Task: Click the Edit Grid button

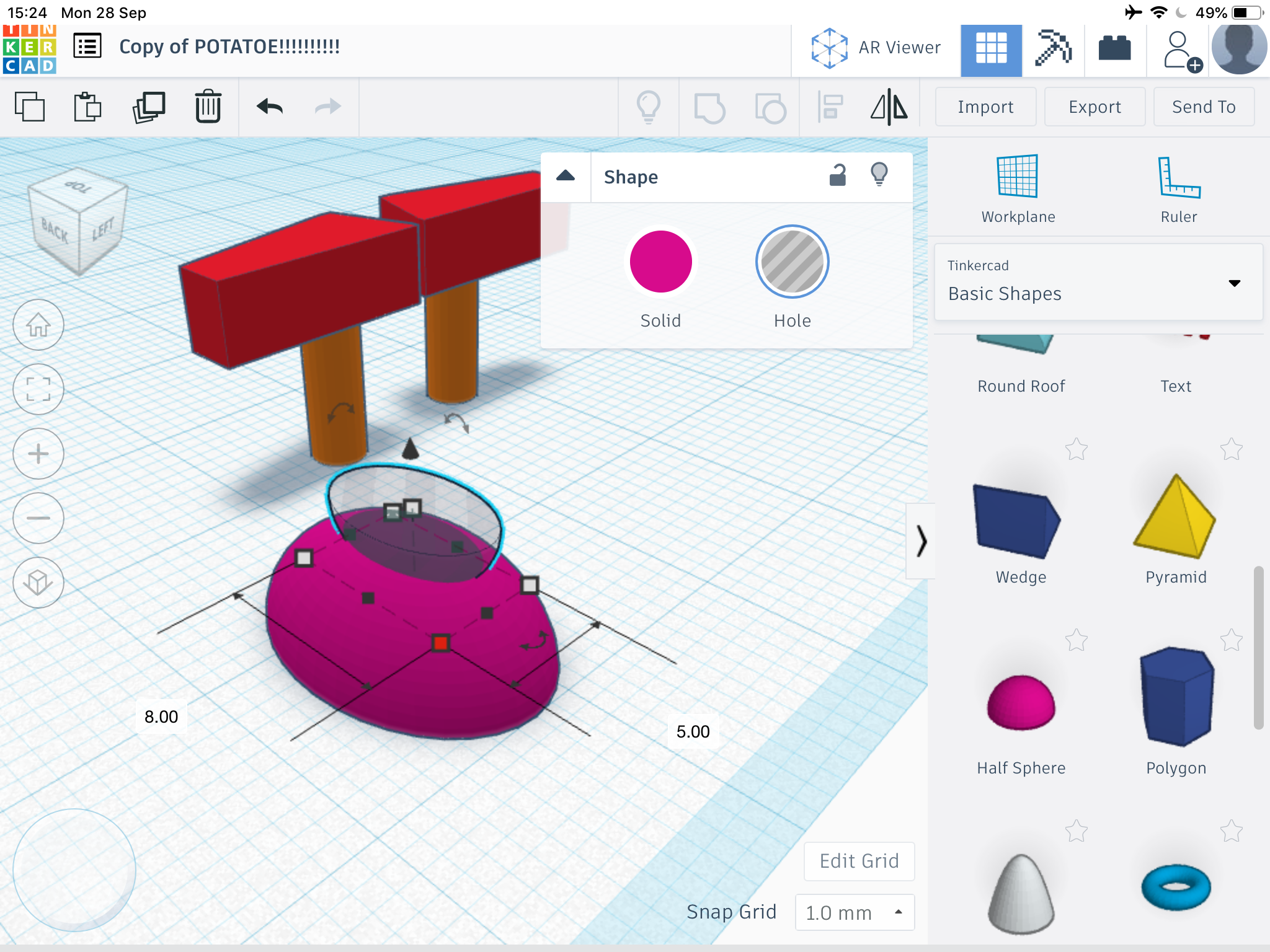Action: point(859,861)
